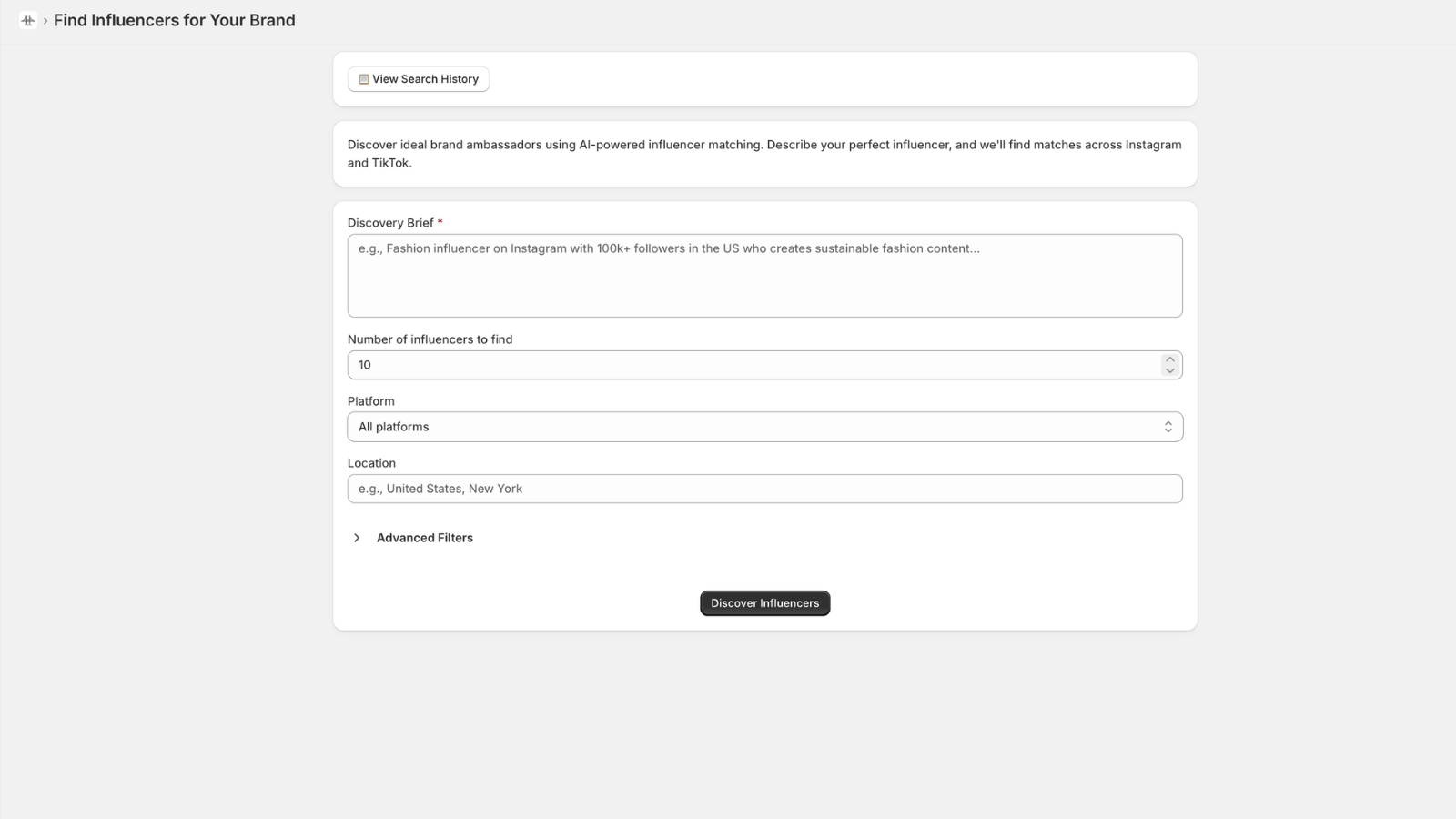
Task: Decrease the influencer count with down arrow
Action: pyautogui.click(x=1170, y=370)
